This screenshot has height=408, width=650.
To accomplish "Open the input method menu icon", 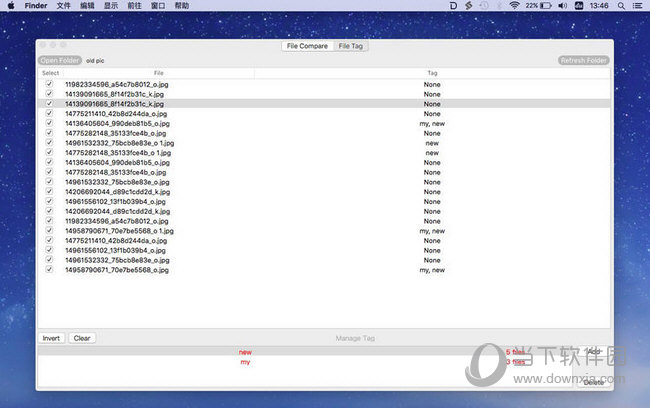I will (579, 5).
